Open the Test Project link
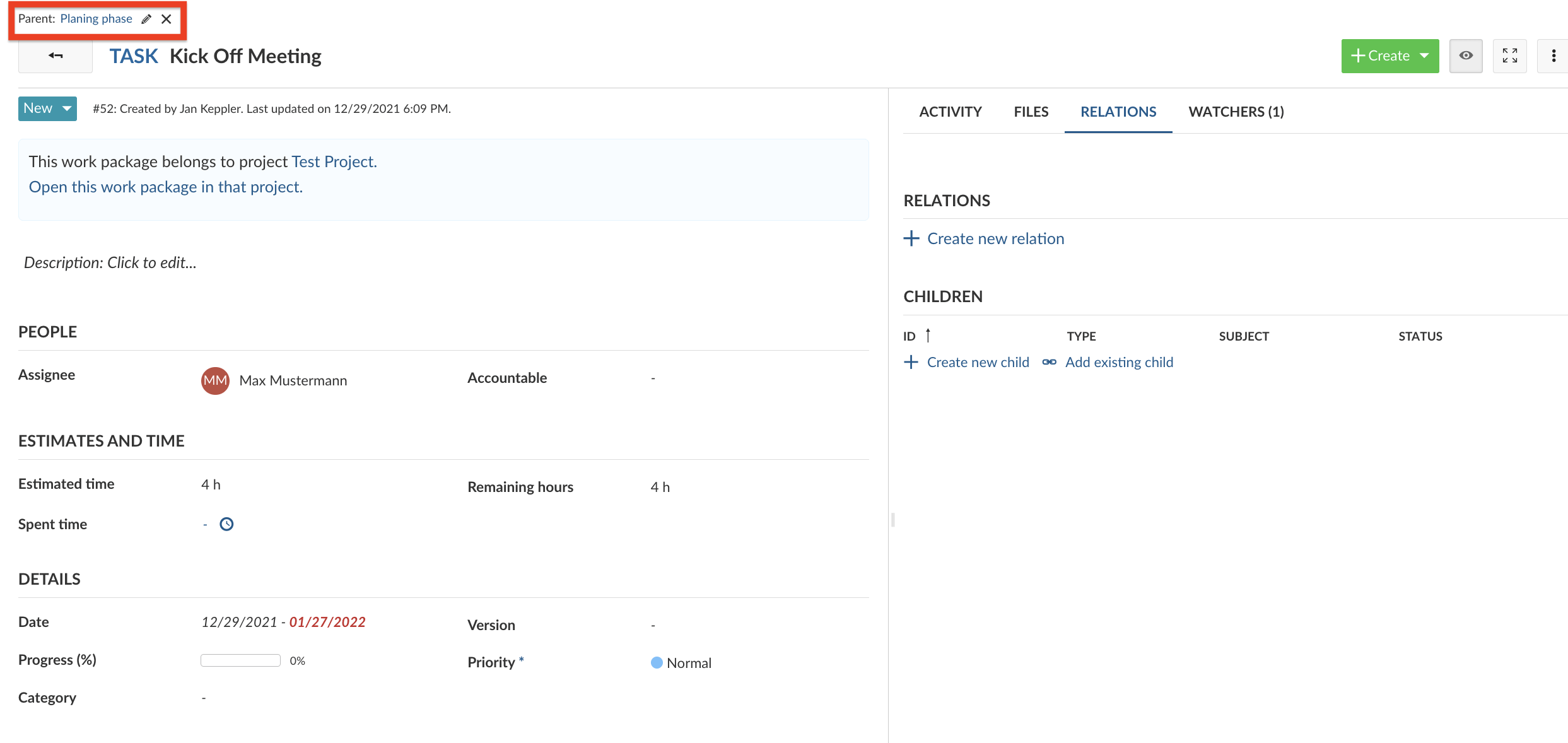This screenshot has width=1568, height=743. 334,161
